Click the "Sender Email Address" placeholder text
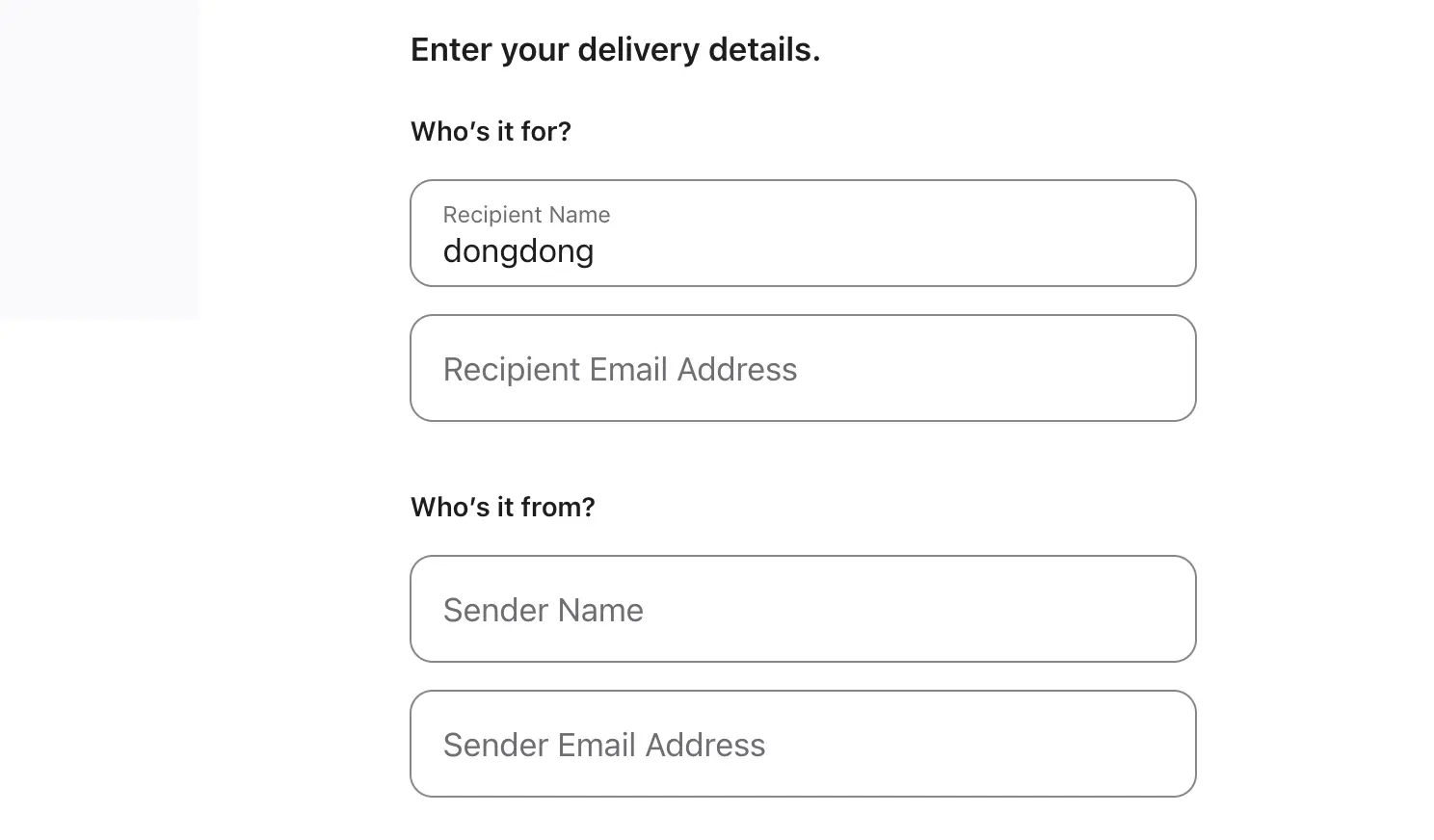 click(x=603, y=746)
